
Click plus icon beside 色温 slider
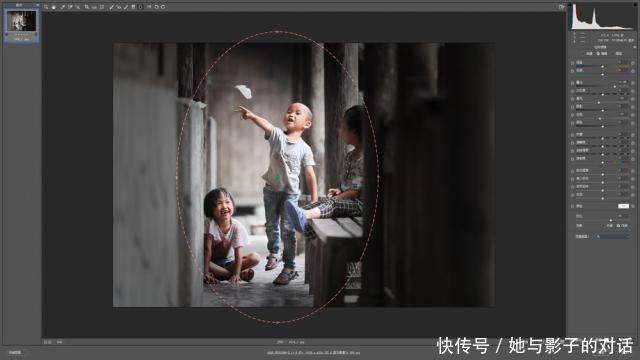click(633, 63)
